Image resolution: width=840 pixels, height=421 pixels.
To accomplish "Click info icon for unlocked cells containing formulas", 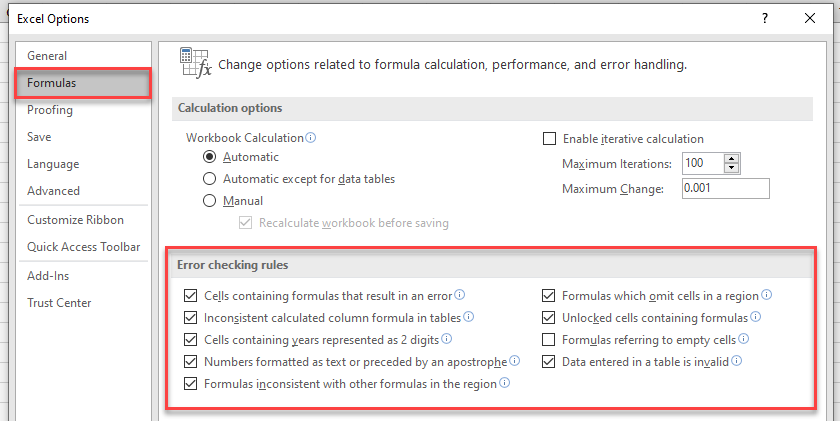I will [756, 317].
